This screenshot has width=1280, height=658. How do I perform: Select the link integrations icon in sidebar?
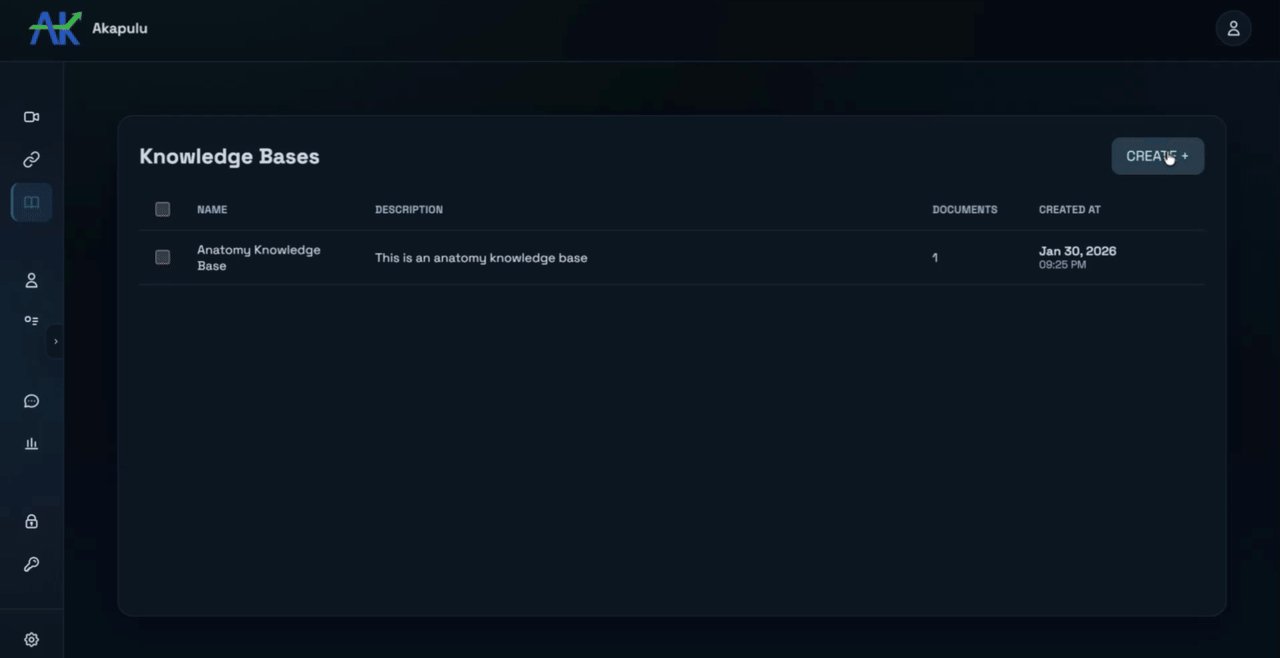click(x=31, y=159)
